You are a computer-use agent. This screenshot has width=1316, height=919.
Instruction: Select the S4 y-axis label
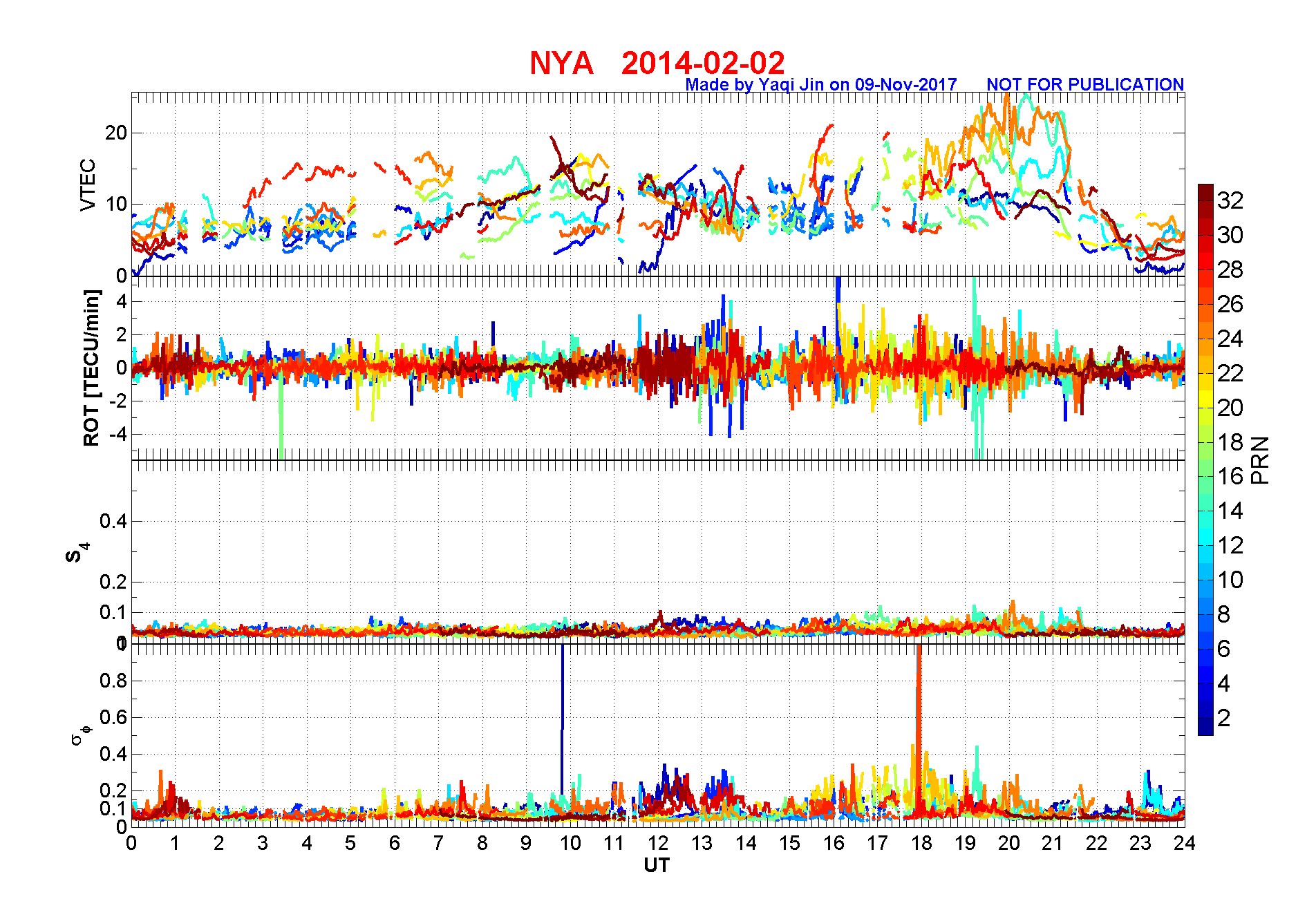click(x=77, y=553)
